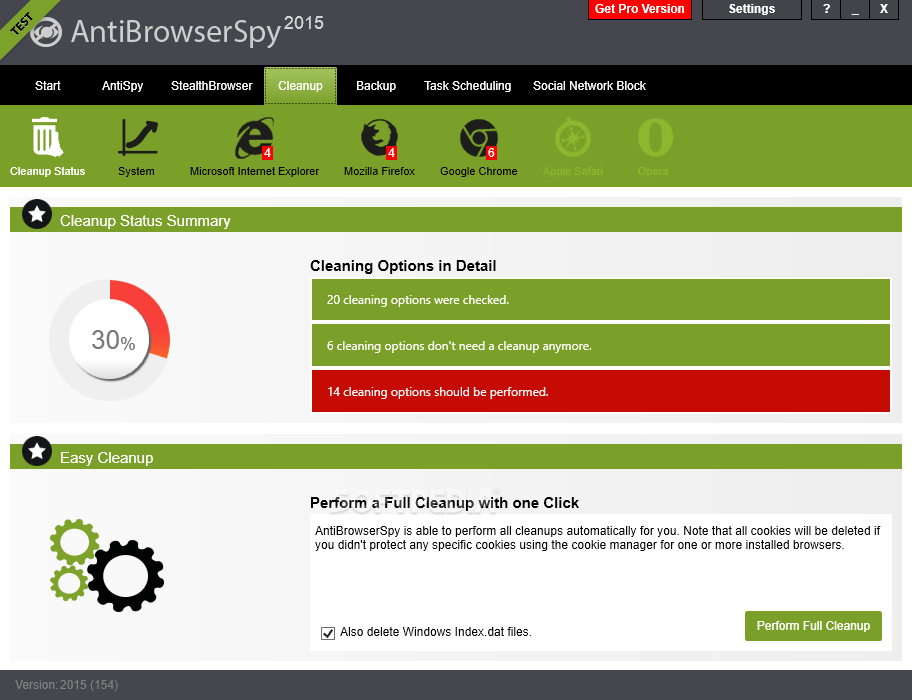
Task: Click the full cleanup description text
Action: point(598,538)
